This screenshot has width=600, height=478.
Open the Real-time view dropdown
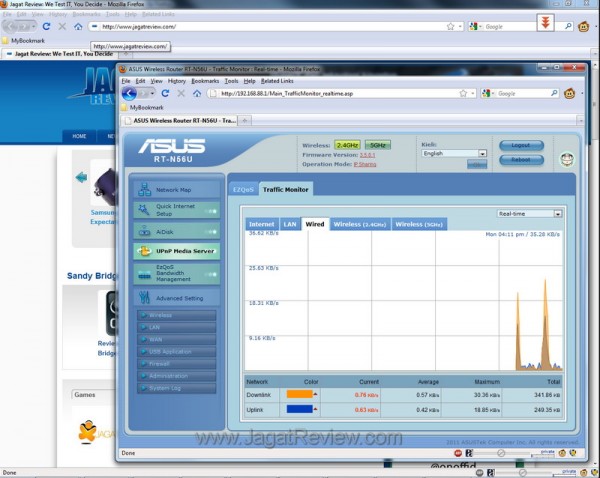pyautogui.click(x=530, y=214)
